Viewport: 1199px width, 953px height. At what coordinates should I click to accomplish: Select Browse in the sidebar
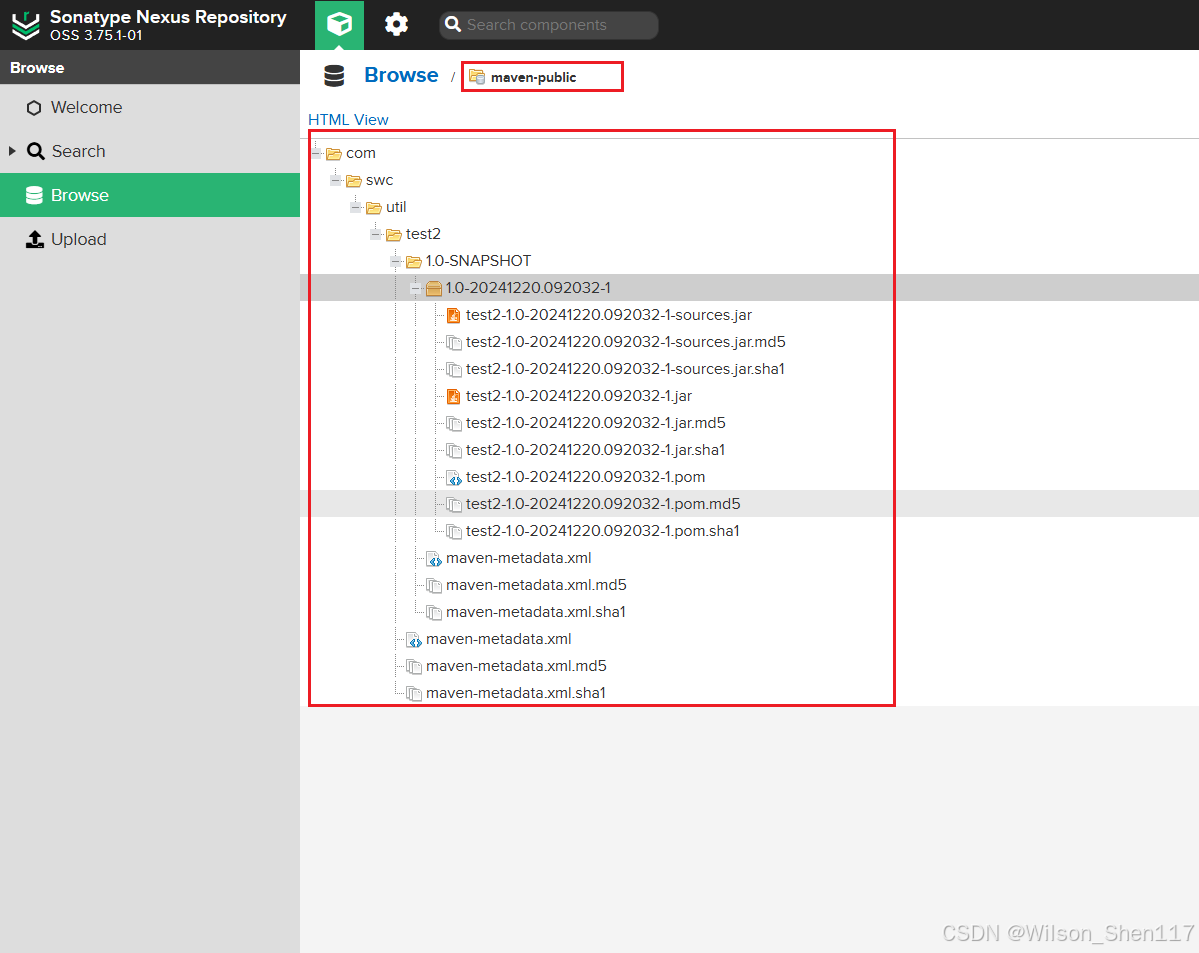coord(150,195)
